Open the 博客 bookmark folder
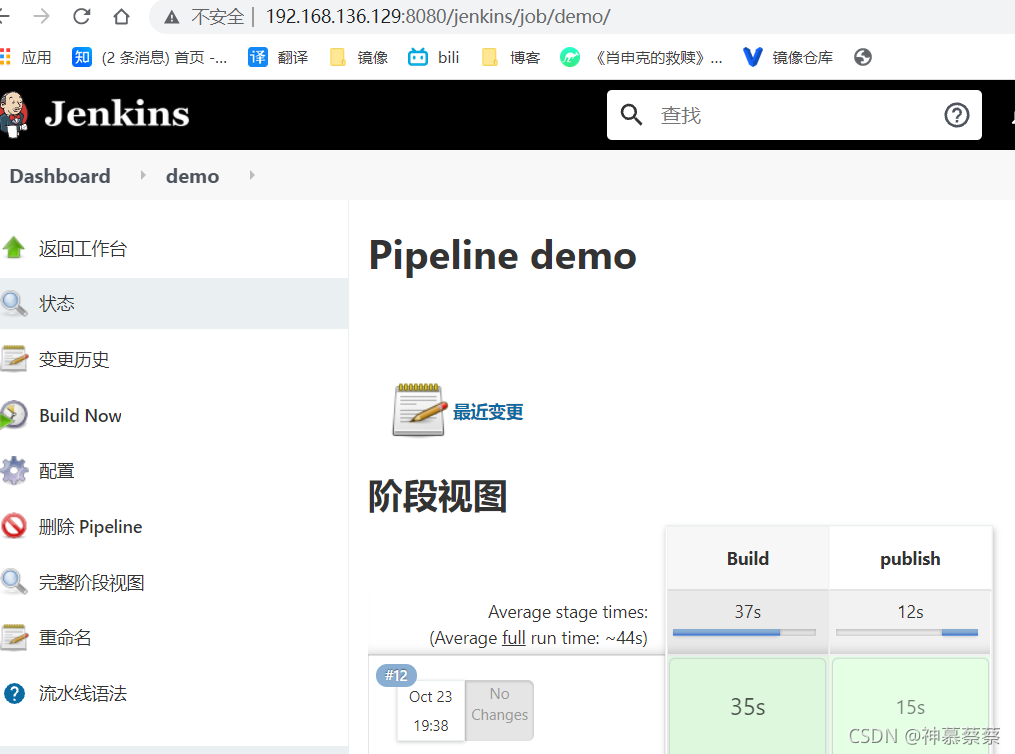The height and width of the screenshot is (754, 1015). (x=511, y=58)
